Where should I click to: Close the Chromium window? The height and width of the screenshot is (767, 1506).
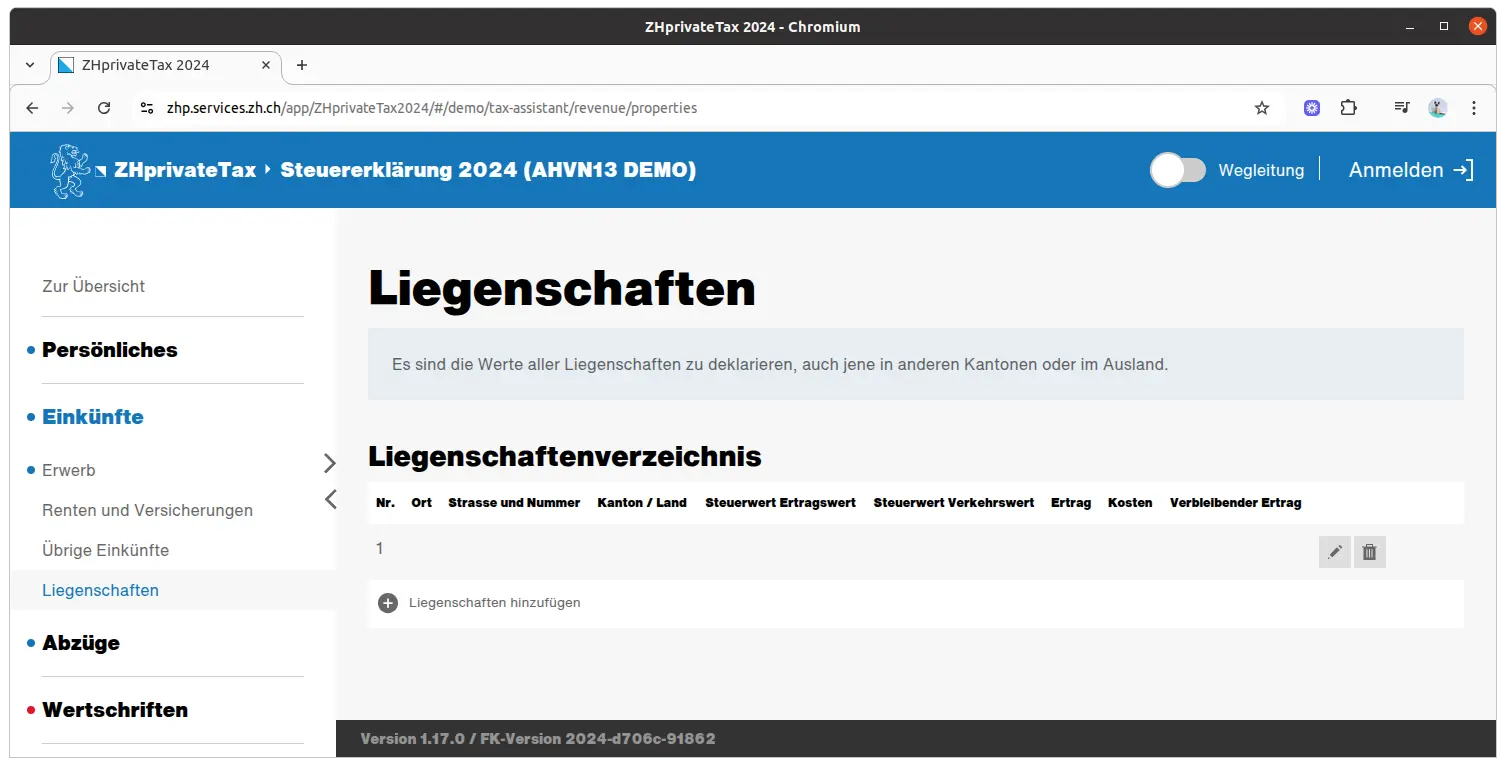coord(1478,27)
